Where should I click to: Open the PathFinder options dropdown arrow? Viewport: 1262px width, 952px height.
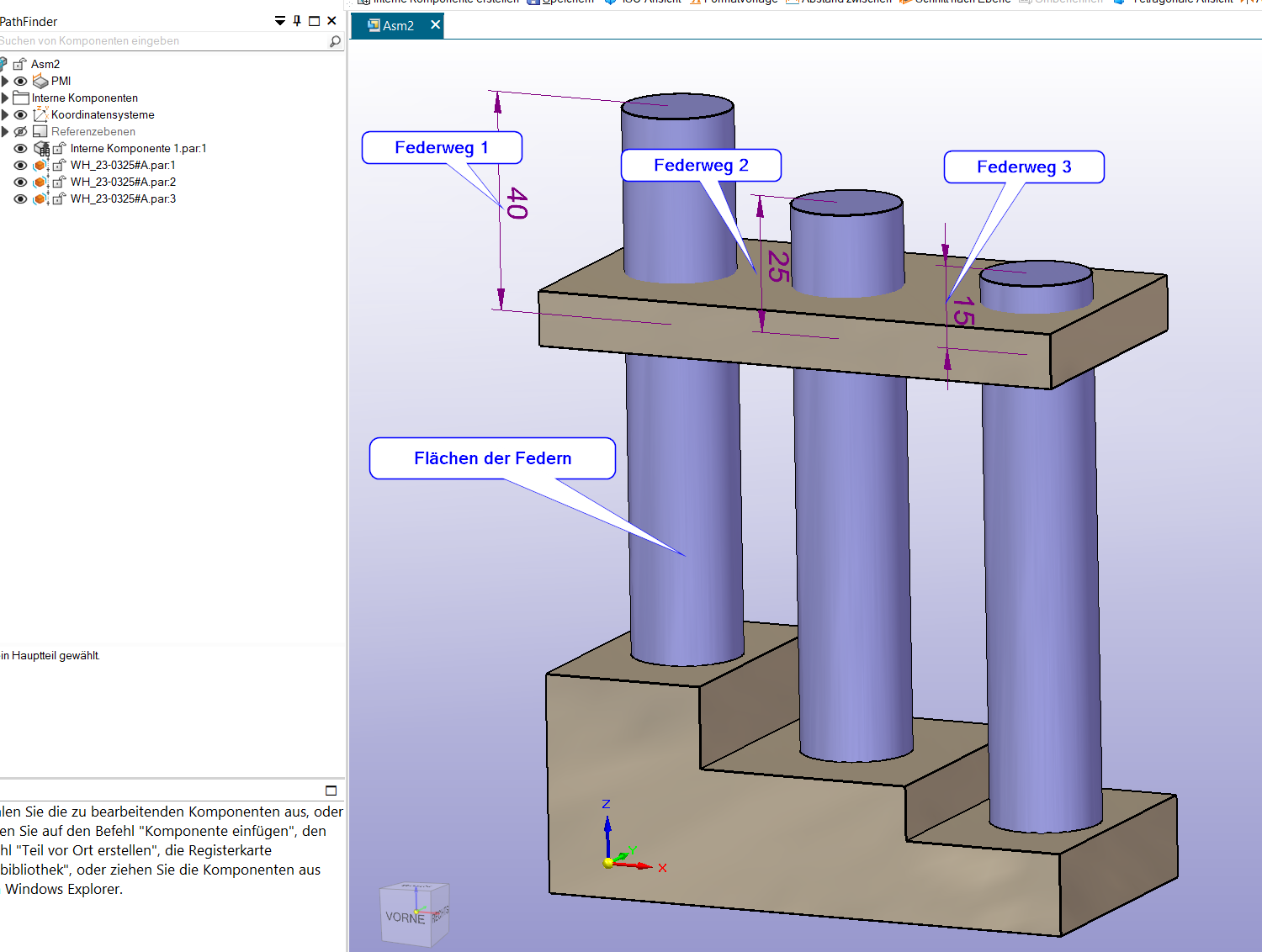[x=280, y=21]
